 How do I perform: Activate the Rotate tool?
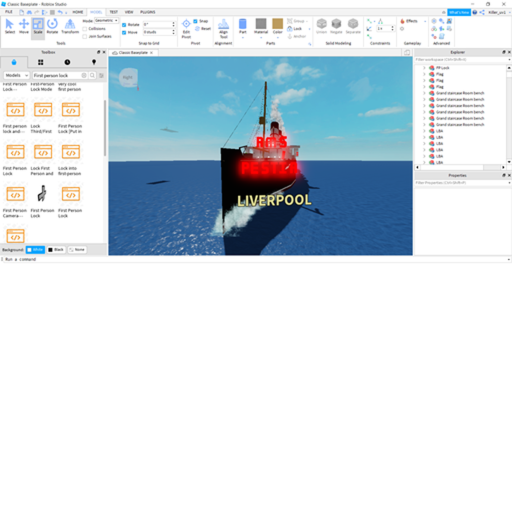[x=52, y=26]
